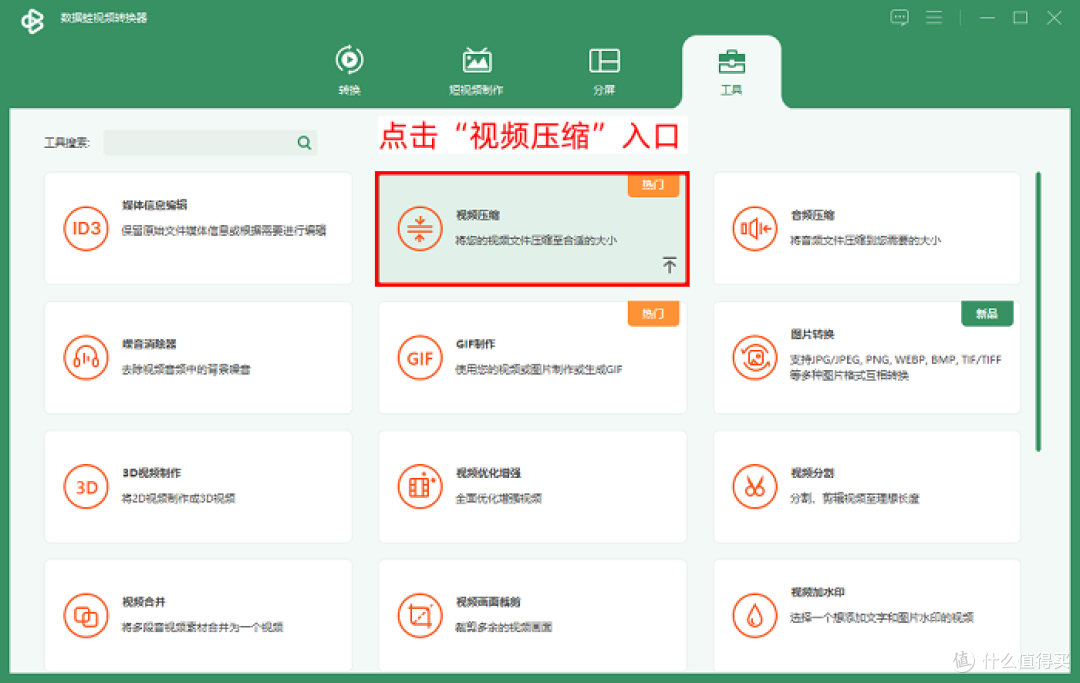Click description 全面优化增强视频

click(499, 498)
